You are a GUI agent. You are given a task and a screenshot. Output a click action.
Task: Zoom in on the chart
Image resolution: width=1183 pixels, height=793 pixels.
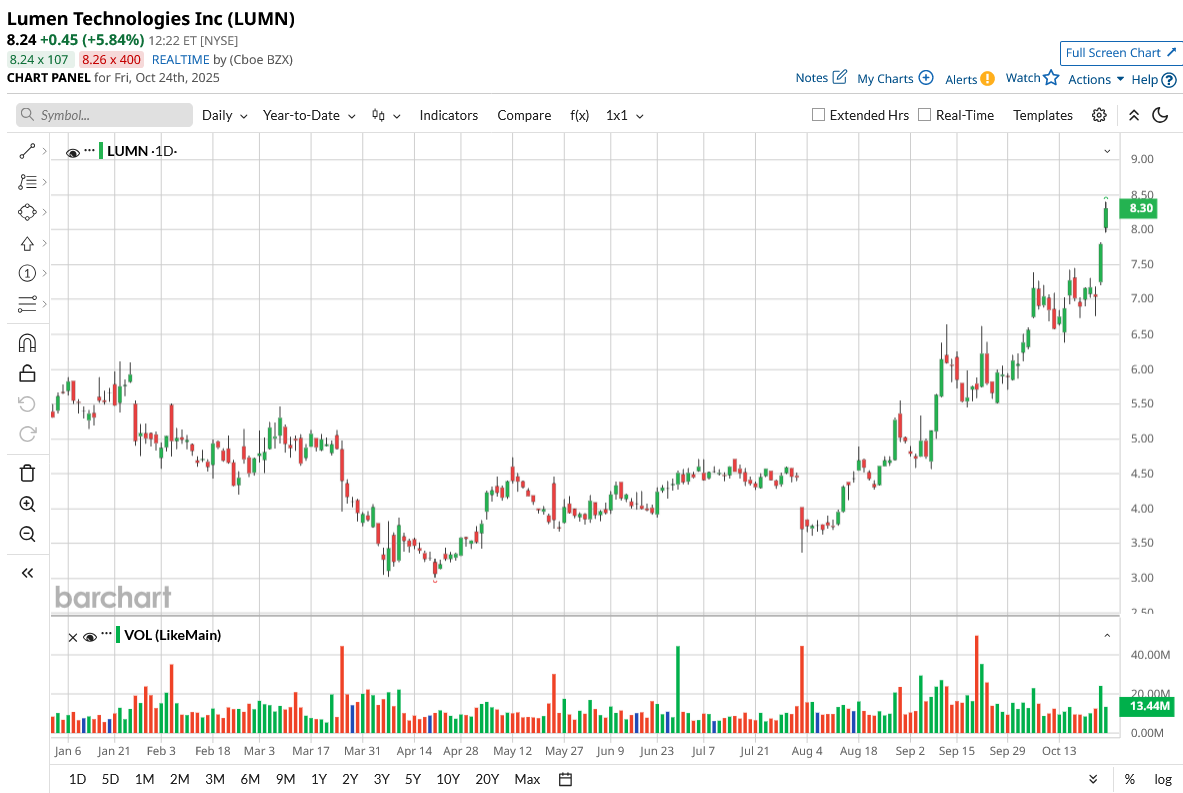(x=27, y=504)
